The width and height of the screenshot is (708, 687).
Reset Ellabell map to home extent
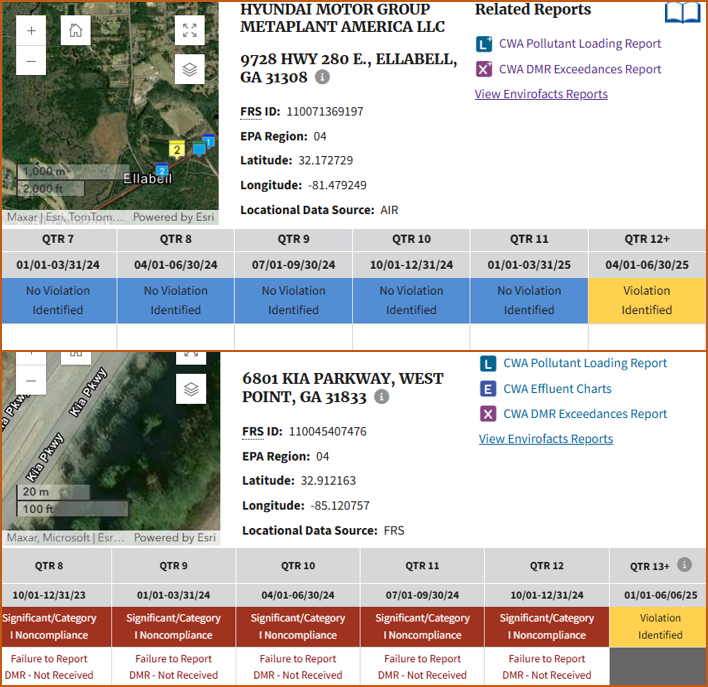click(76, 31)
